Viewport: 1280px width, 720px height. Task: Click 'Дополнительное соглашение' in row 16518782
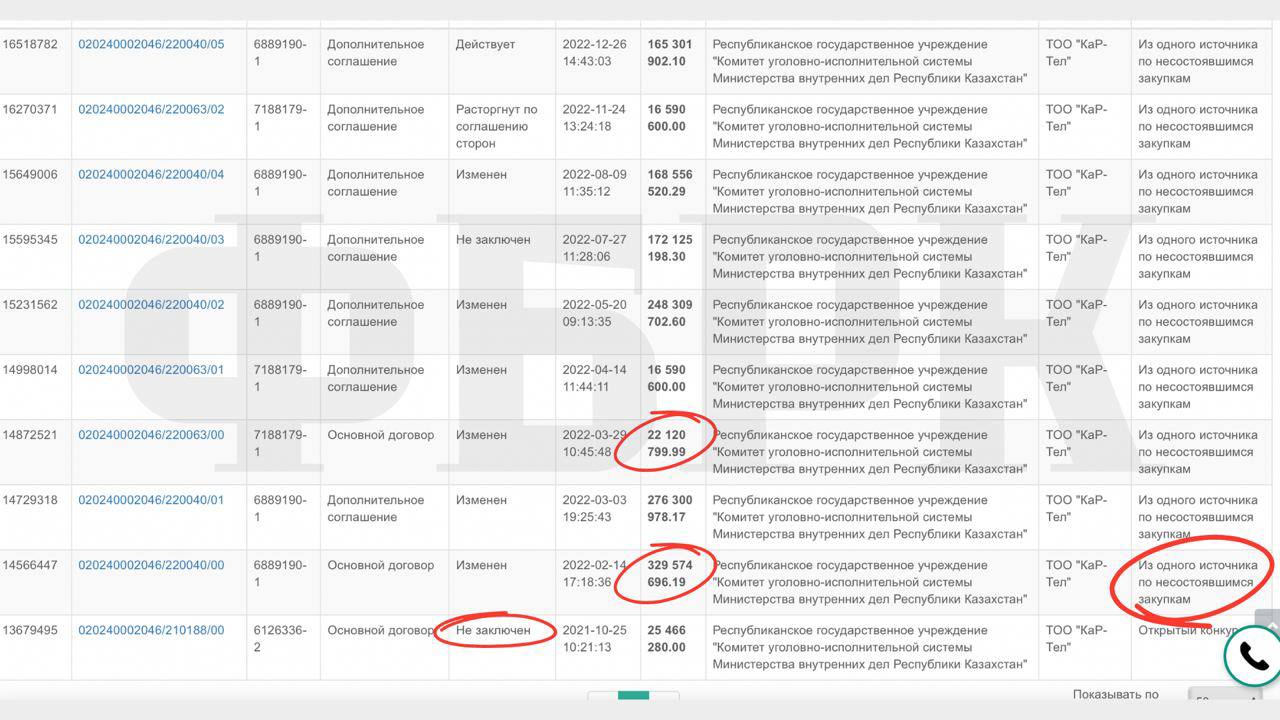click(376, 53)
